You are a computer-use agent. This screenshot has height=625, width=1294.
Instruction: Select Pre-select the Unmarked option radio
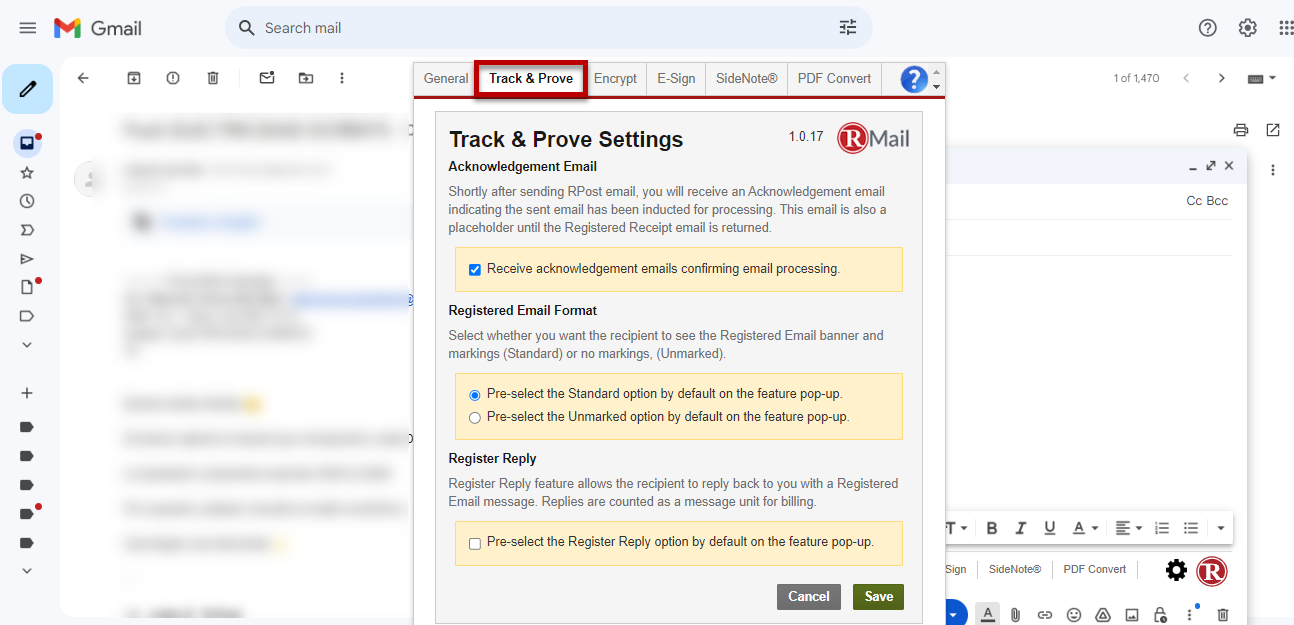click(x=475, y=418)
